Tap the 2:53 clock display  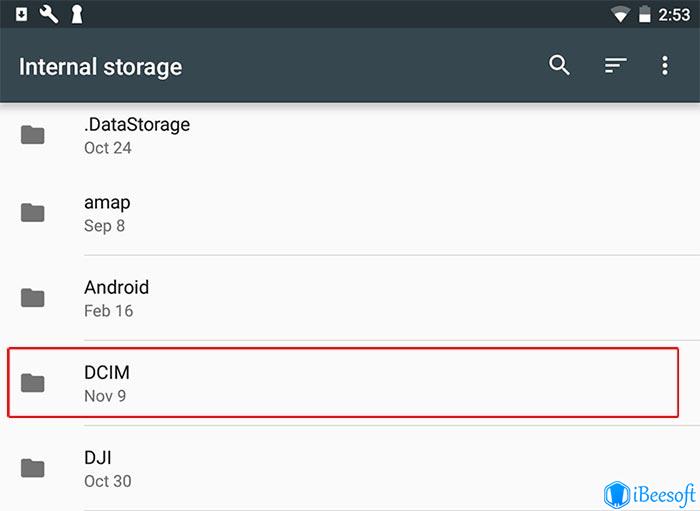pos(674,15)
